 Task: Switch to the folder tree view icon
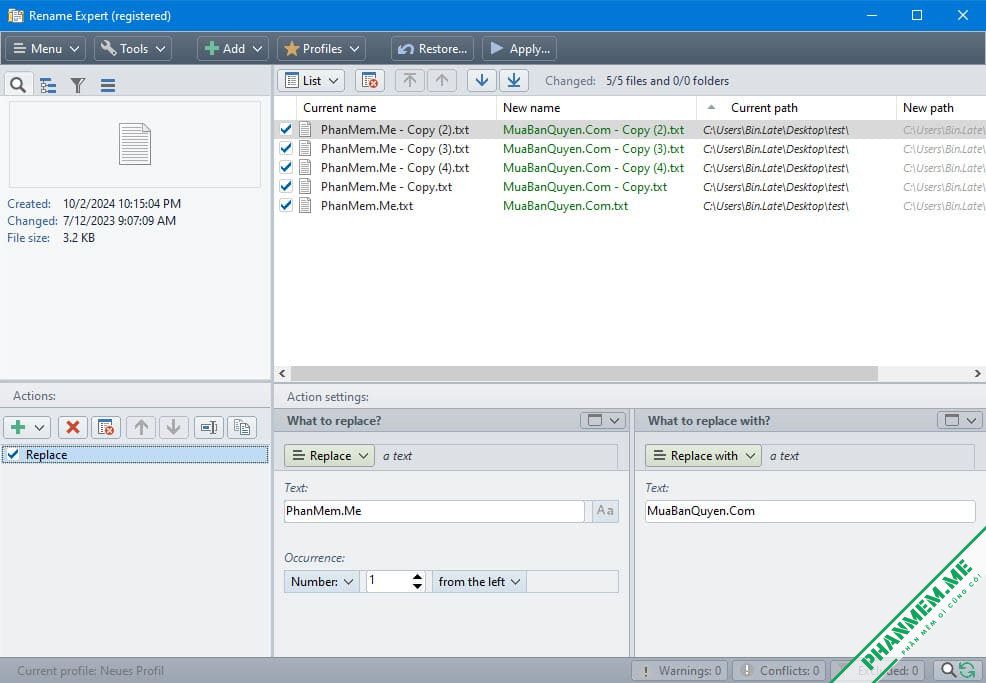click(48, 85)
